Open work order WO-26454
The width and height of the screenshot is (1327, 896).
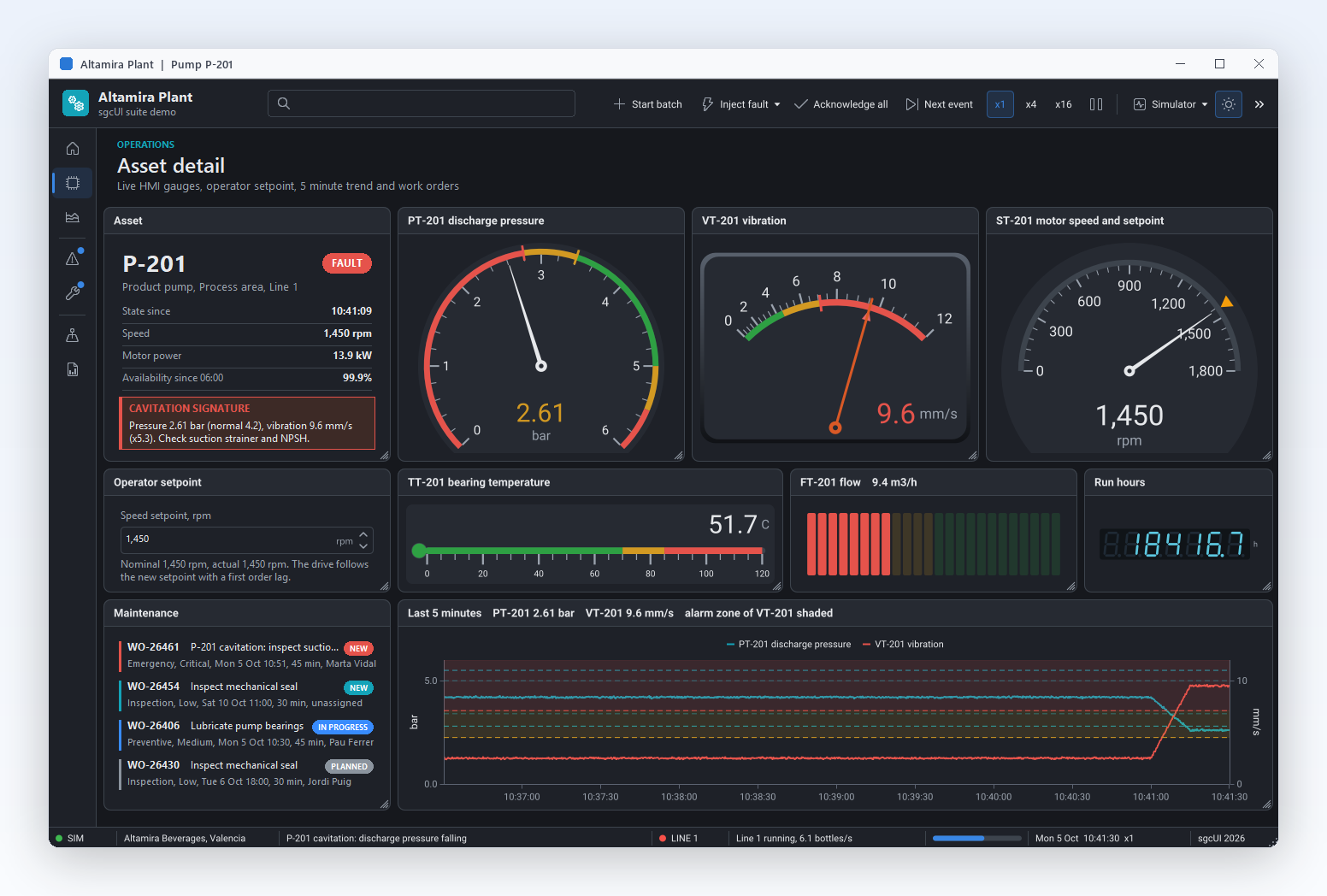tap(247, 694)
